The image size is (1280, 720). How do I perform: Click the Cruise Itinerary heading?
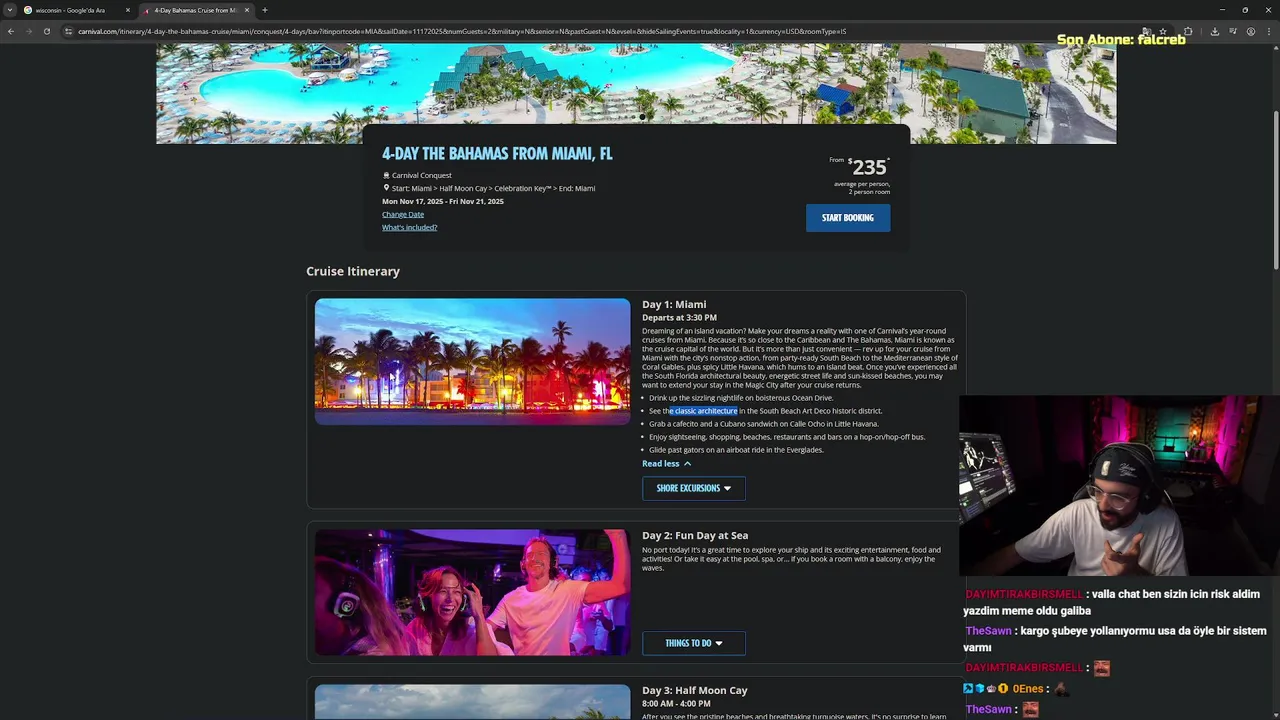pos(353,271)
